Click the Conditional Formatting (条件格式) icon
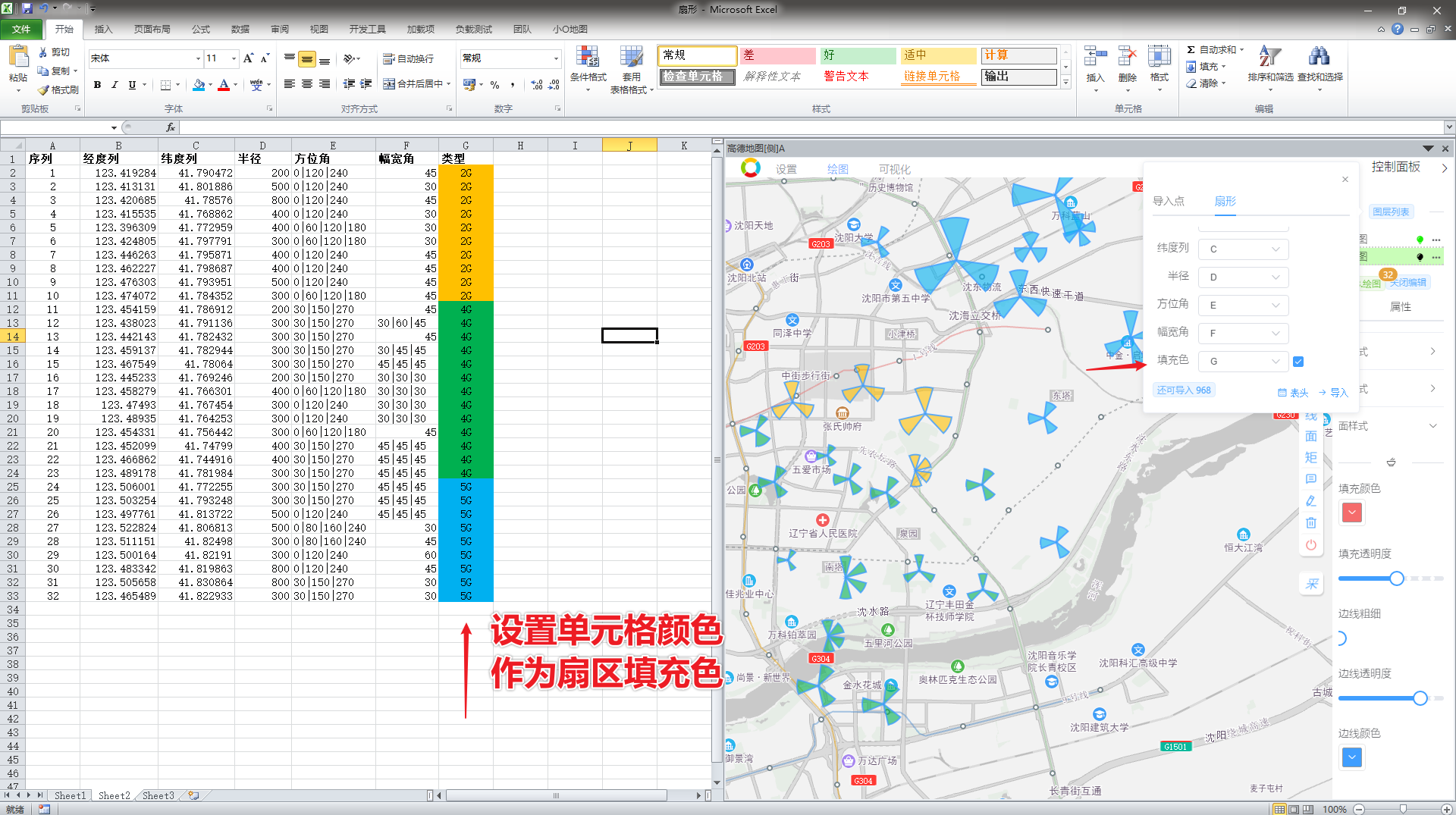Screen dimensions: 1456x815 [588, 58]
